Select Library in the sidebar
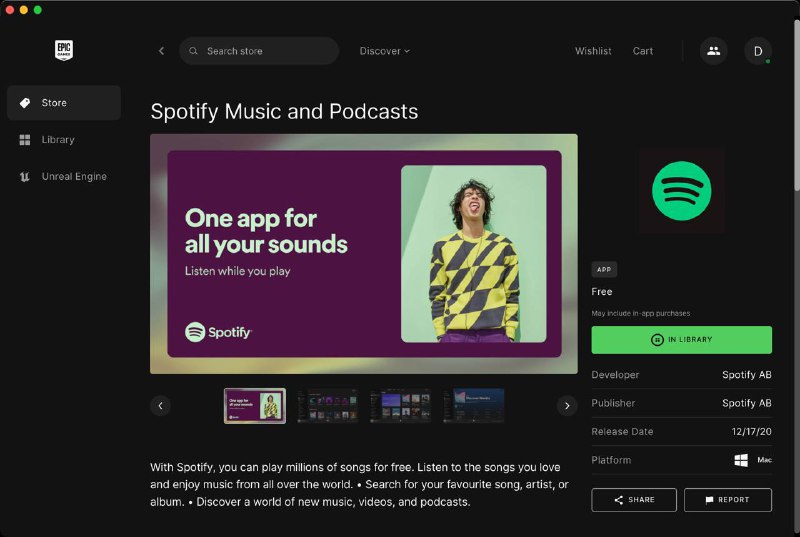 click(64, 140)
